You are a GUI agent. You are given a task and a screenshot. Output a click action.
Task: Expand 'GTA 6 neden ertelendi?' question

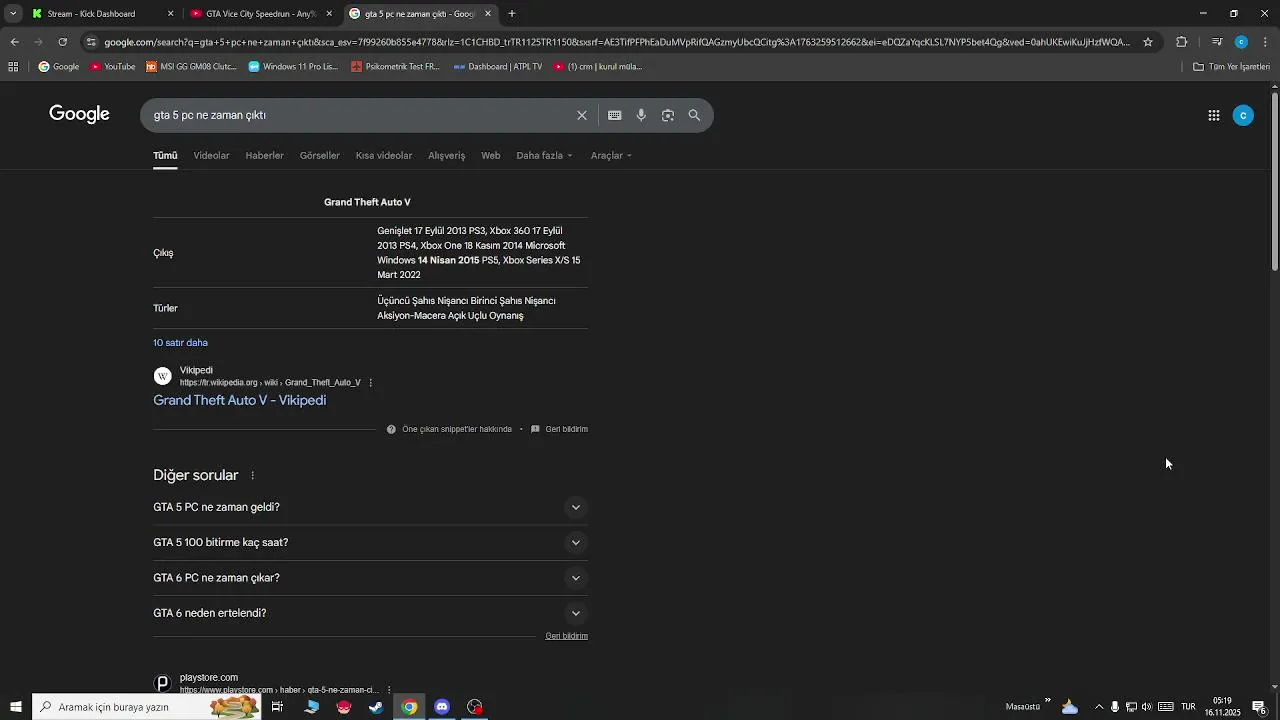tap(368, 613)
